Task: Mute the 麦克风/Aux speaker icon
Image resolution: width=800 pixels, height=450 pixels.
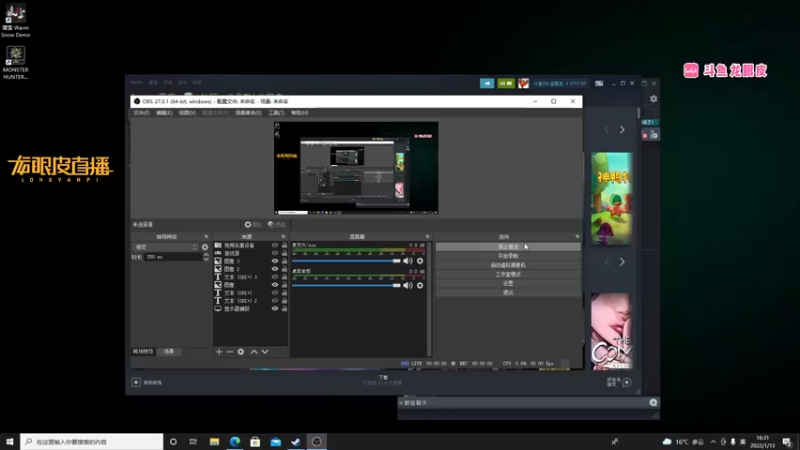Action: point(408,261)
